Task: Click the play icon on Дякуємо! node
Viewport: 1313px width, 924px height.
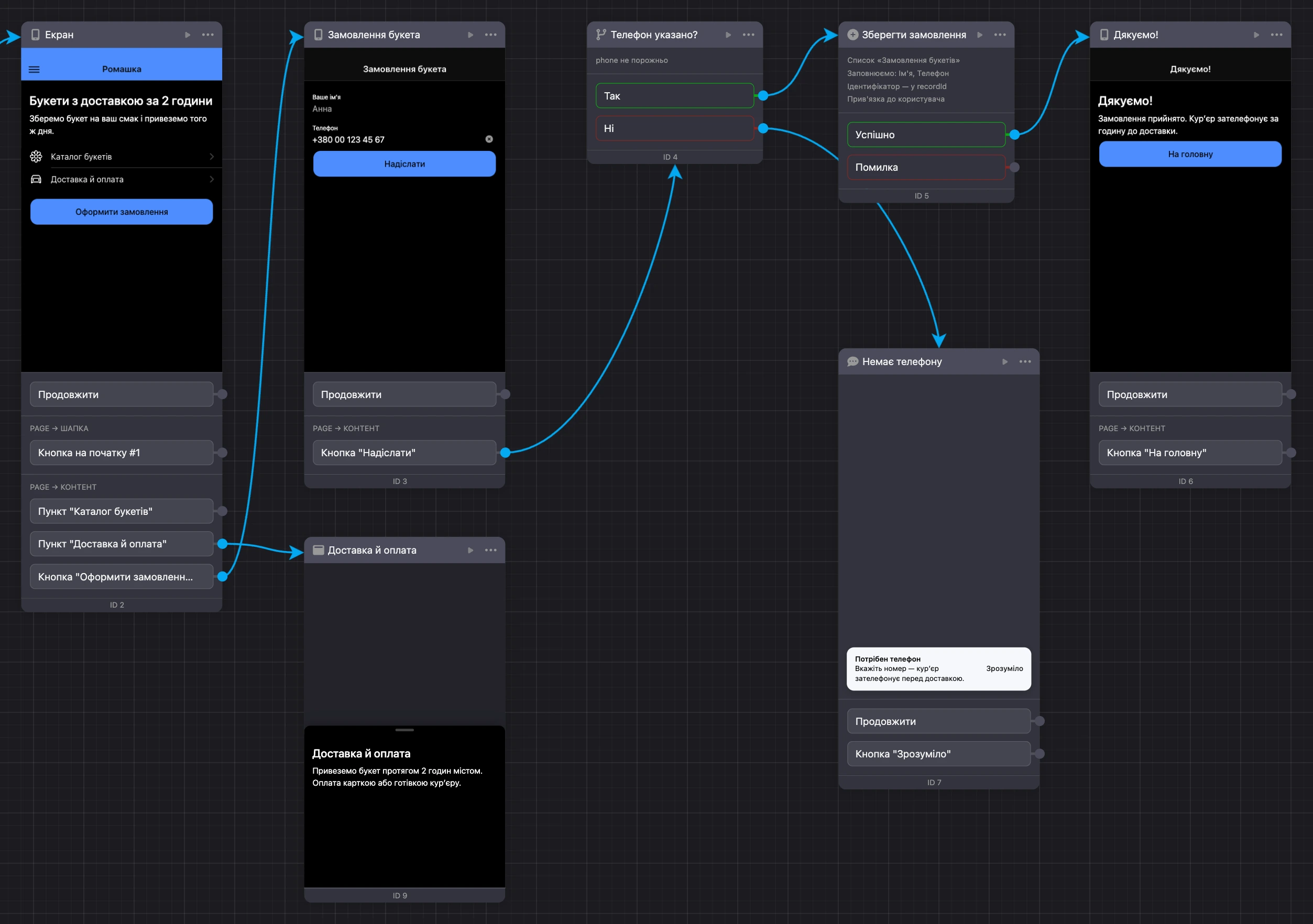Action: (1256, 35)
